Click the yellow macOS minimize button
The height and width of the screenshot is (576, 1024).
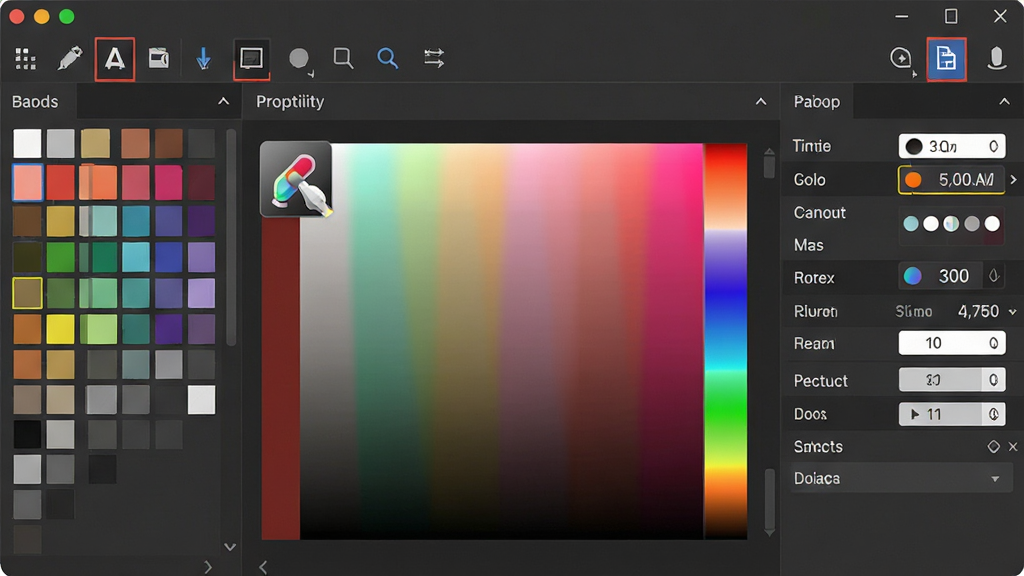click(x=42, y=16)
